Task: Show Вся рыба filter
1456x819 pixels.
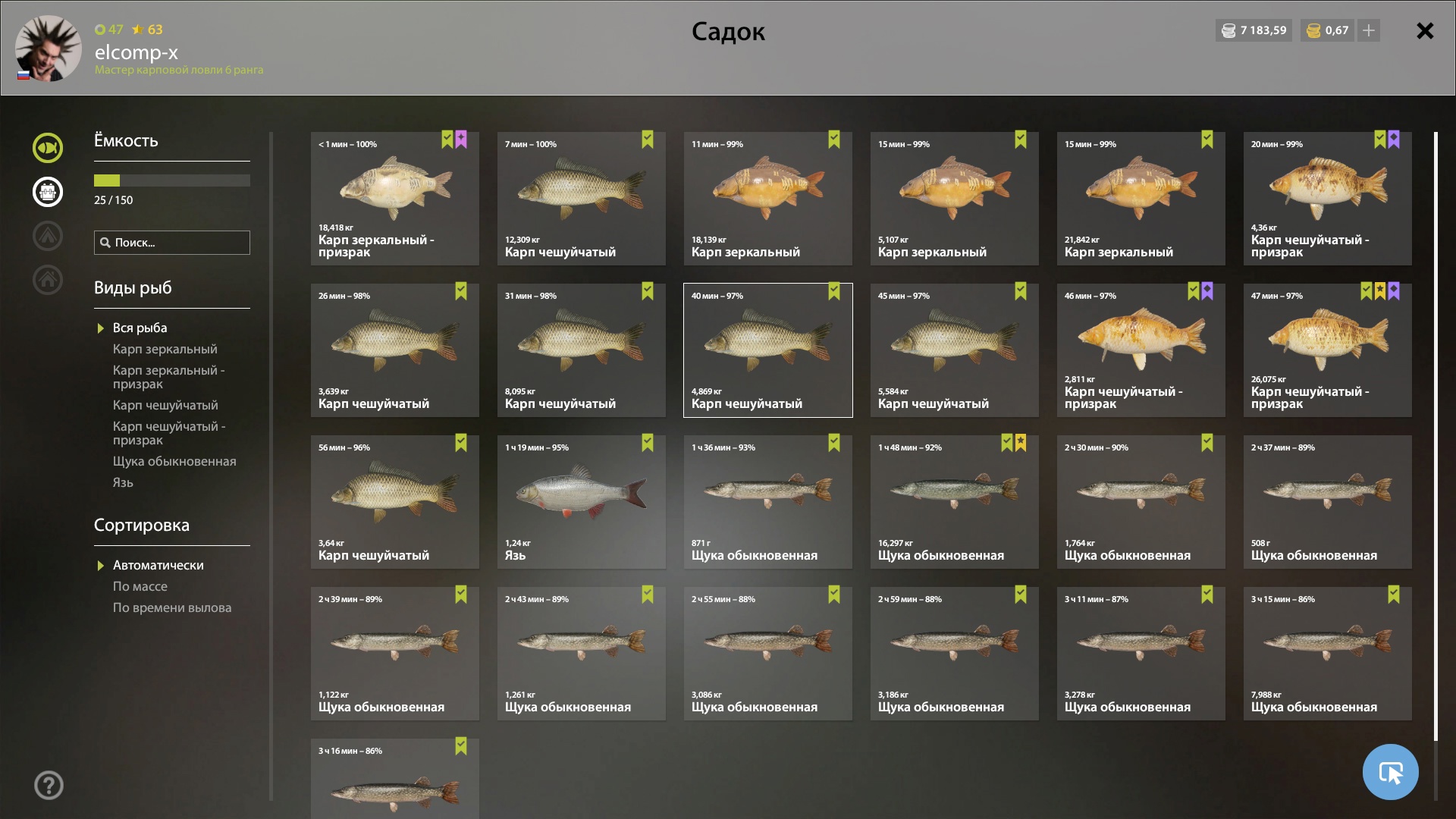Action: point(140,328)
